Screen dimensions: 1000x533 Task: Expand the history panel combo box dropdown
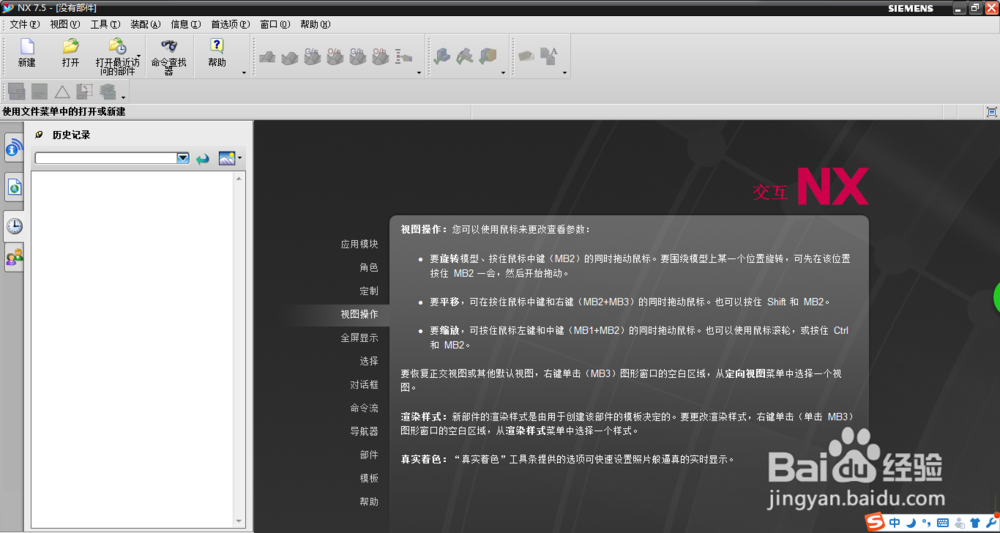tap(183, 158)
